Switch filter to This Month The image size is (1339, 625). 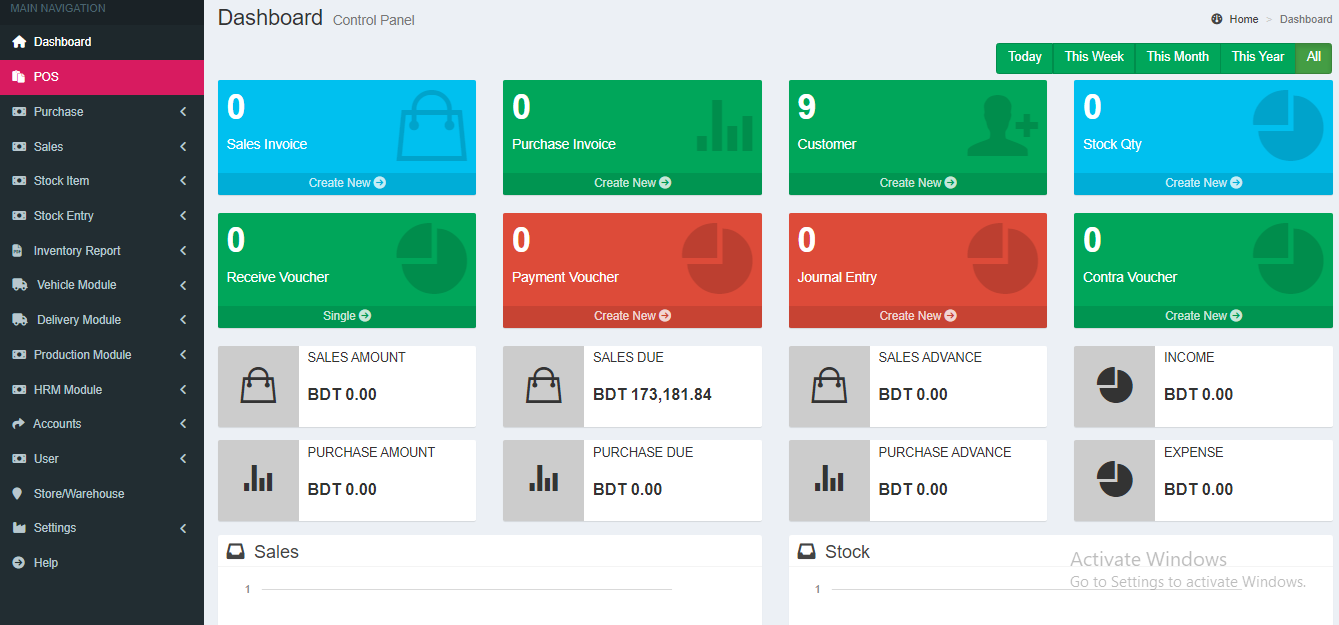(x=1177, y=57)
